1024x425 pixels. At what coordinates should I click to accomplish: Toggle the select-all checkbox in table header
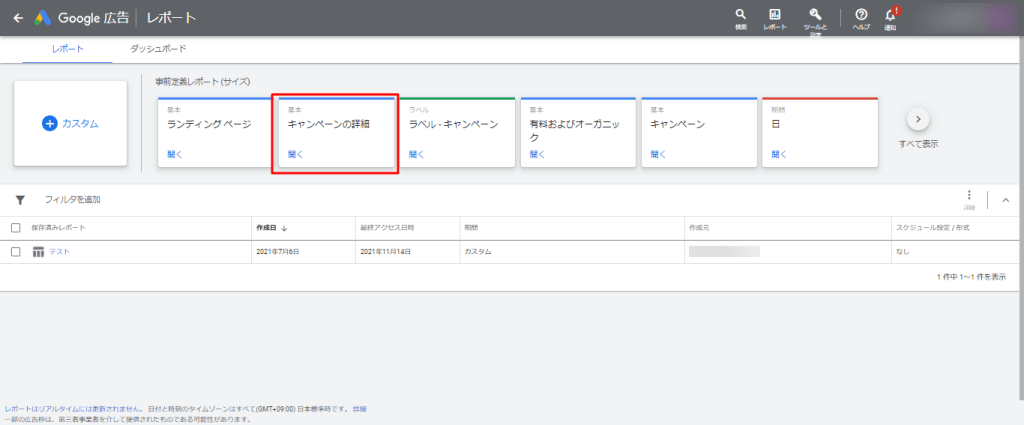[16, 228]
